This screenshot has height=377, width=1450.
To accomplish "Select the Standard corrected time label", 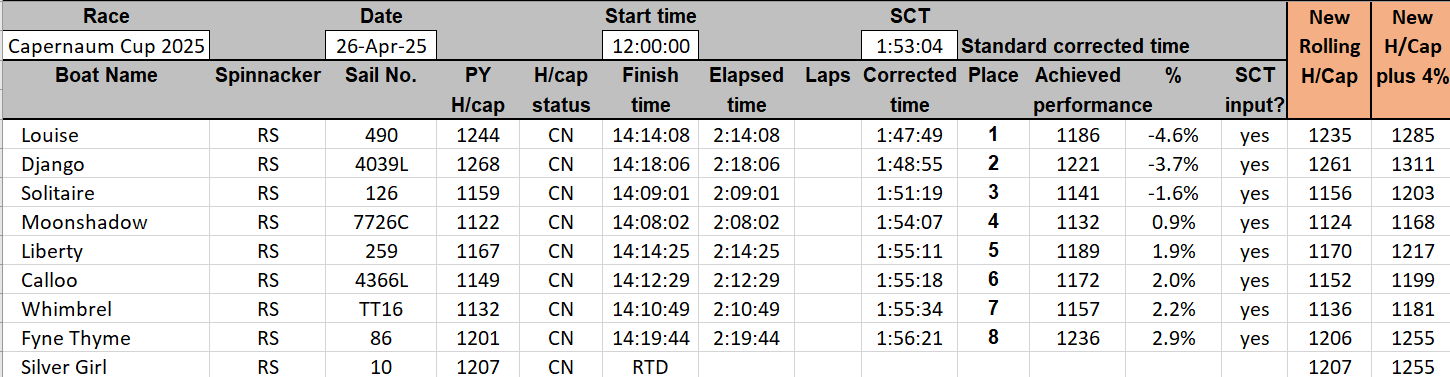I will [1075, 46].
